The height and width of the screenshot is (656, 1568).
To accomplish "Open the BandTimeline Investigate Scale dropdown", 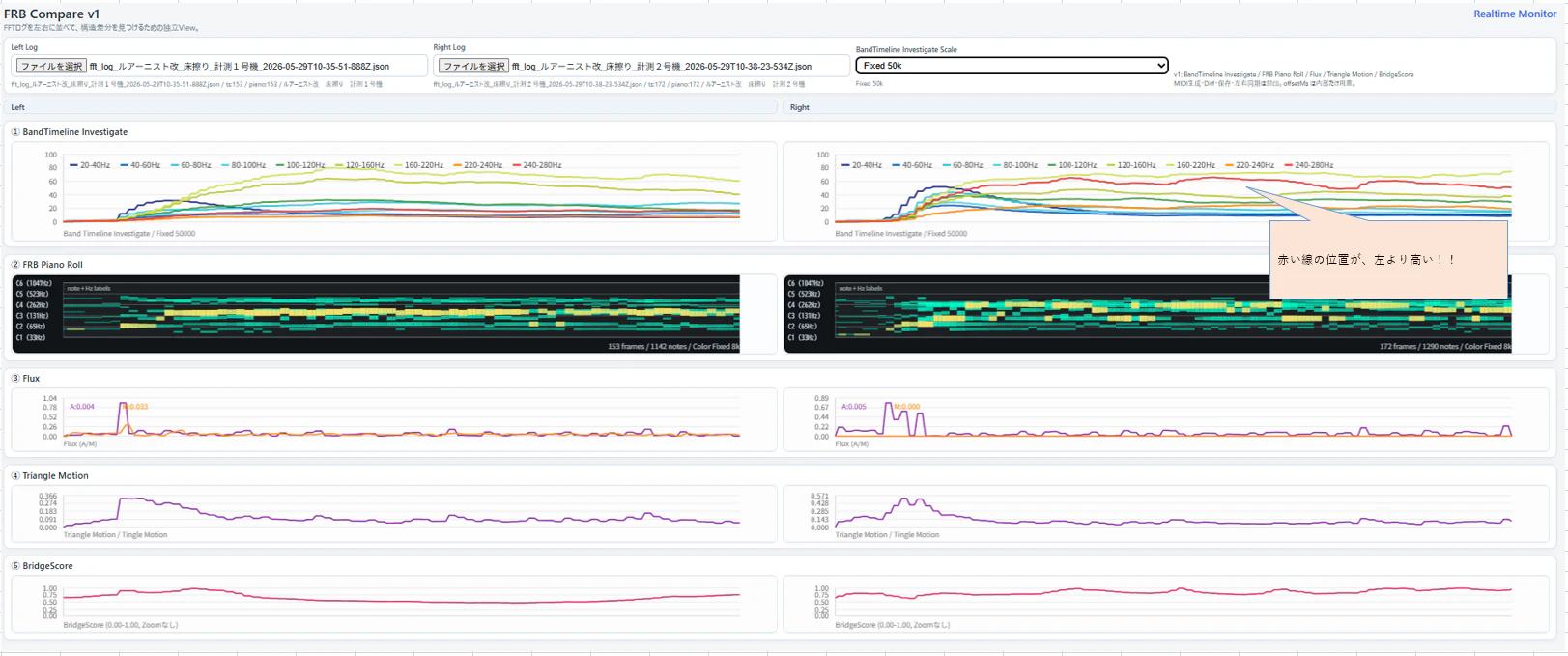I will click(x=1012, y=66).
